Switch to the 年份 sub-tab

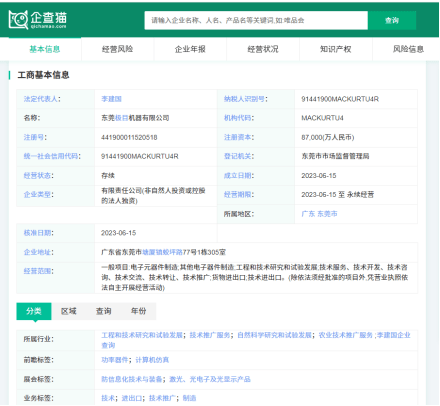pos(138,311)
